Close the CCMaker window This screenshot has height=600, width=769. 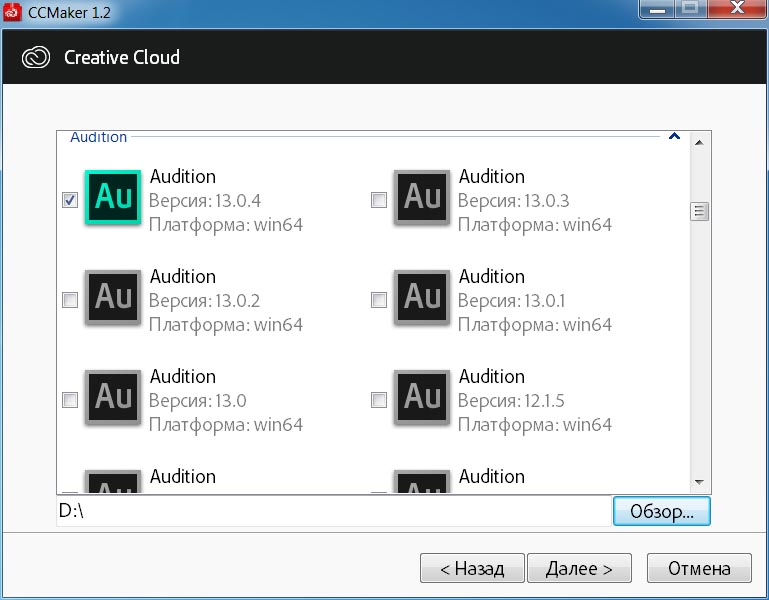[737, 8]
